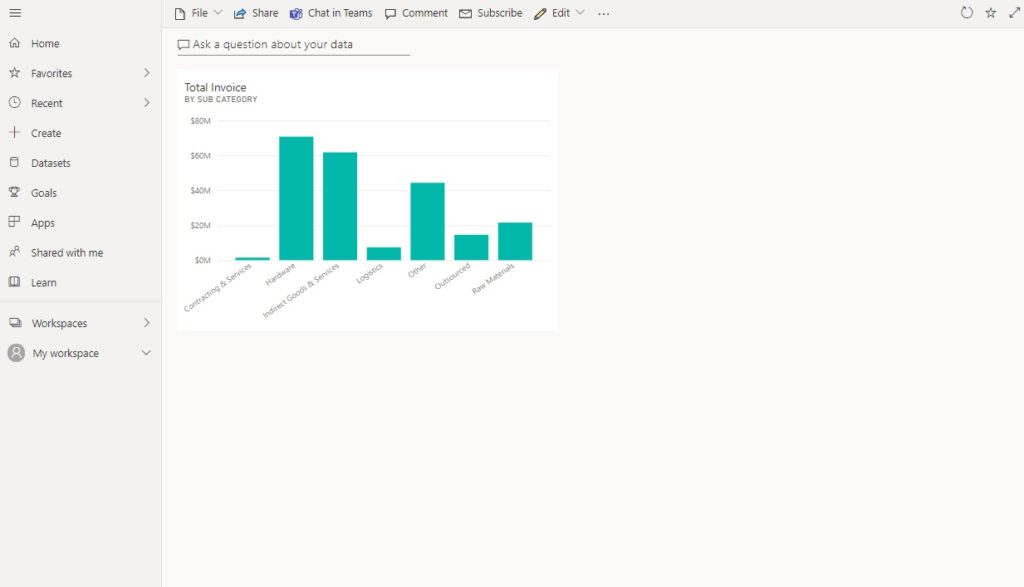Click the Comment speech bubble icon
This screenshot has height=587, width=1024.
391,14
